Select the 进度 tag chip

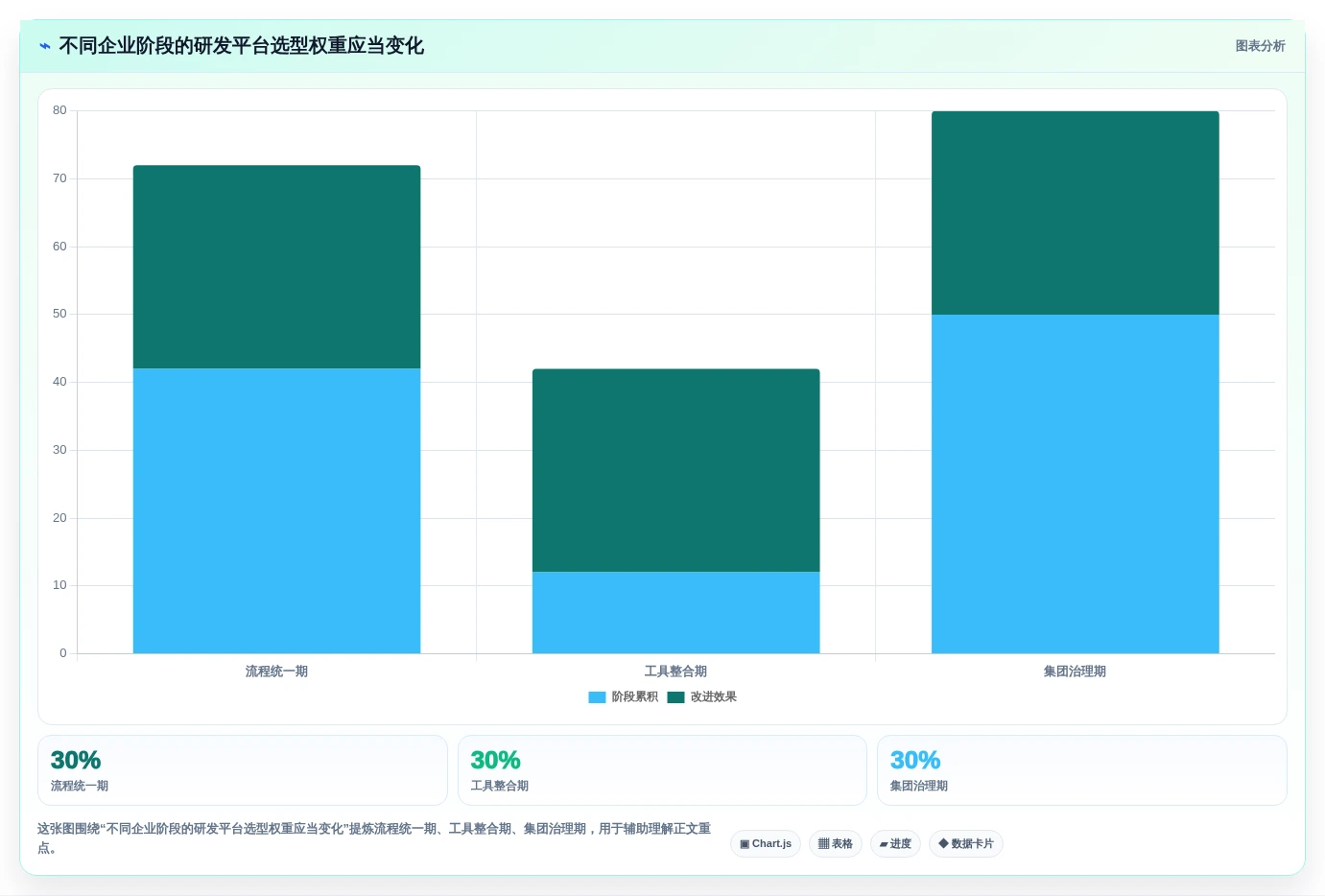click(x=895, y=844)
